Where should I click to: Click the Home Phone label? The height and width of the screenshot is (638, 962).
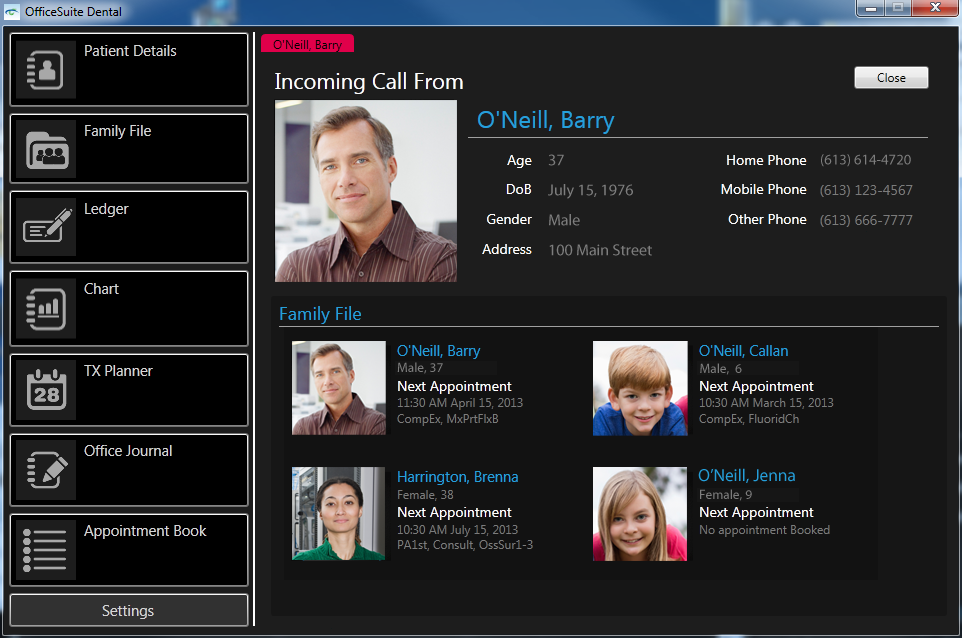point(766,160)
